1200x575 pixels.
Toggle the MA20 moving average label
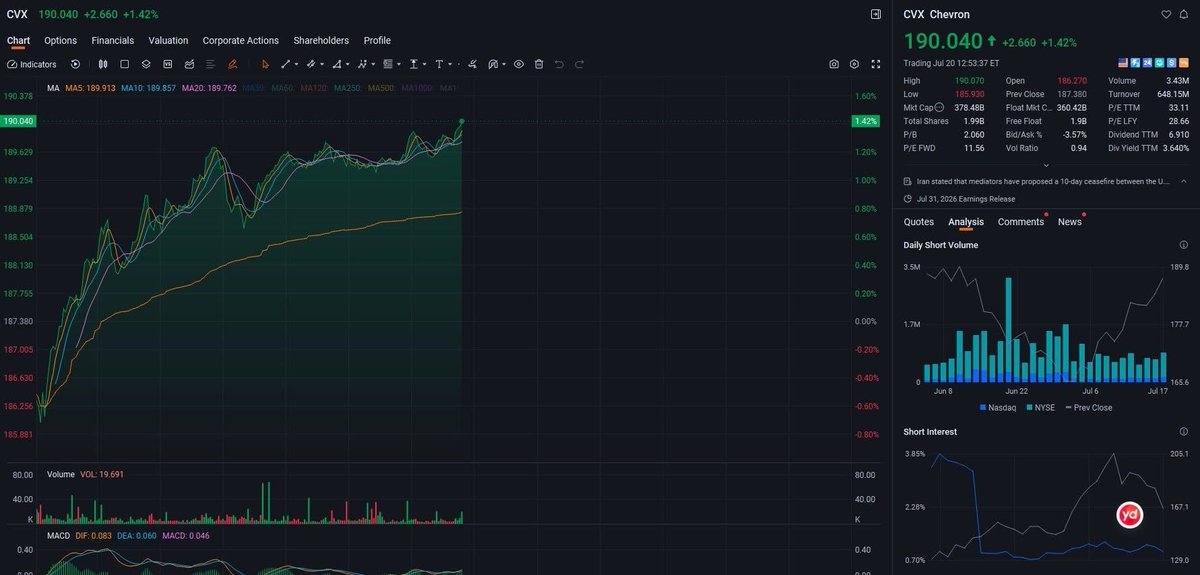(209, 88)
